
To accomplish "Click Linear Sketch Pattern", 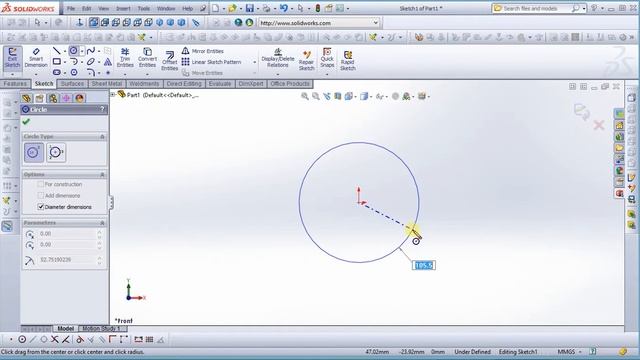I will pos(211,62).
